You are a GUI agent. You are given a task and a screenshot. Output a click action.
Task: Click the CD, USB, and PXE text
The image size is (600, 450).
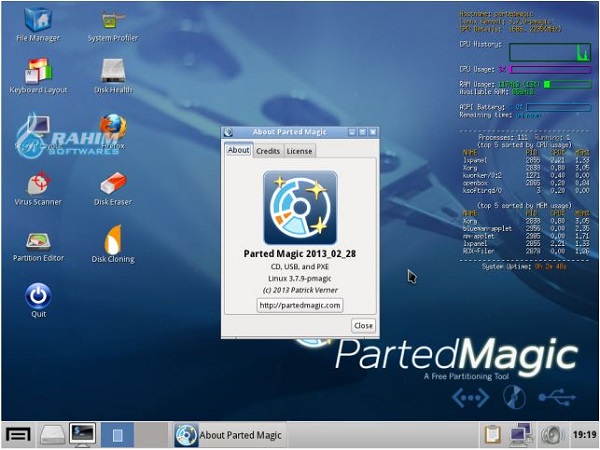tap(300, 267)
